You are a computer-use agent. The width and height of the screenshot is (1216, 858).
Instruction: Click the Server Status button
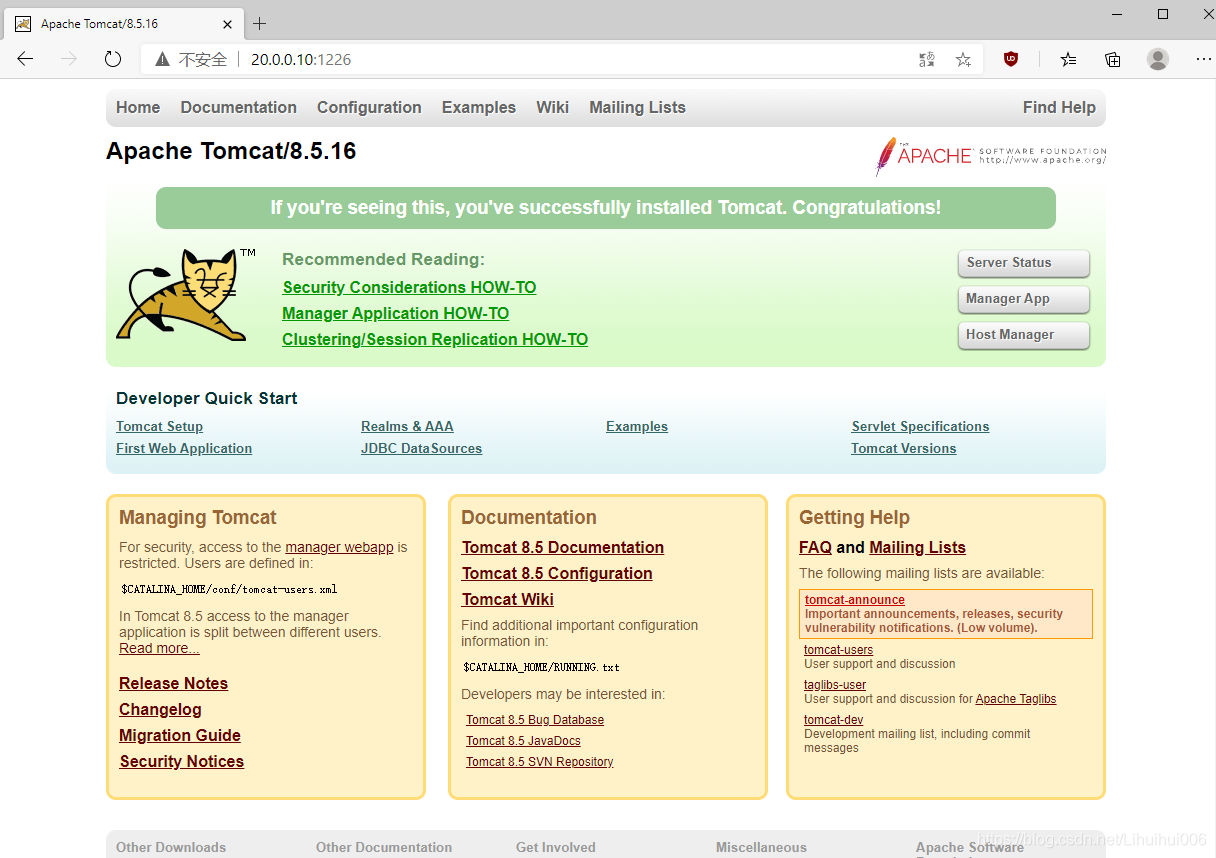pos(1023,263)
